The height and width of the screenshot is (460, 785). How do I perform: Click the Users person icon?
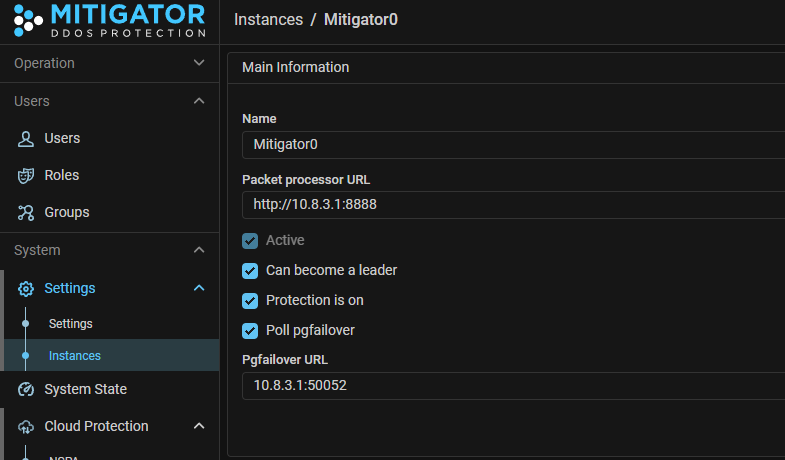pyautogui.click(x=27, y=138)
